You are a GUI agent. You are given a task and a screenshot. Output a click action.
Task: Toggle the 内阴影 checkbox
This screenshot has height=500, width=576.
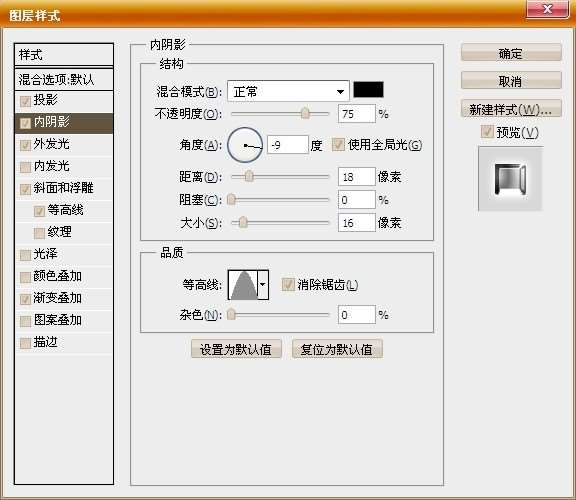(x=25, y=123)
